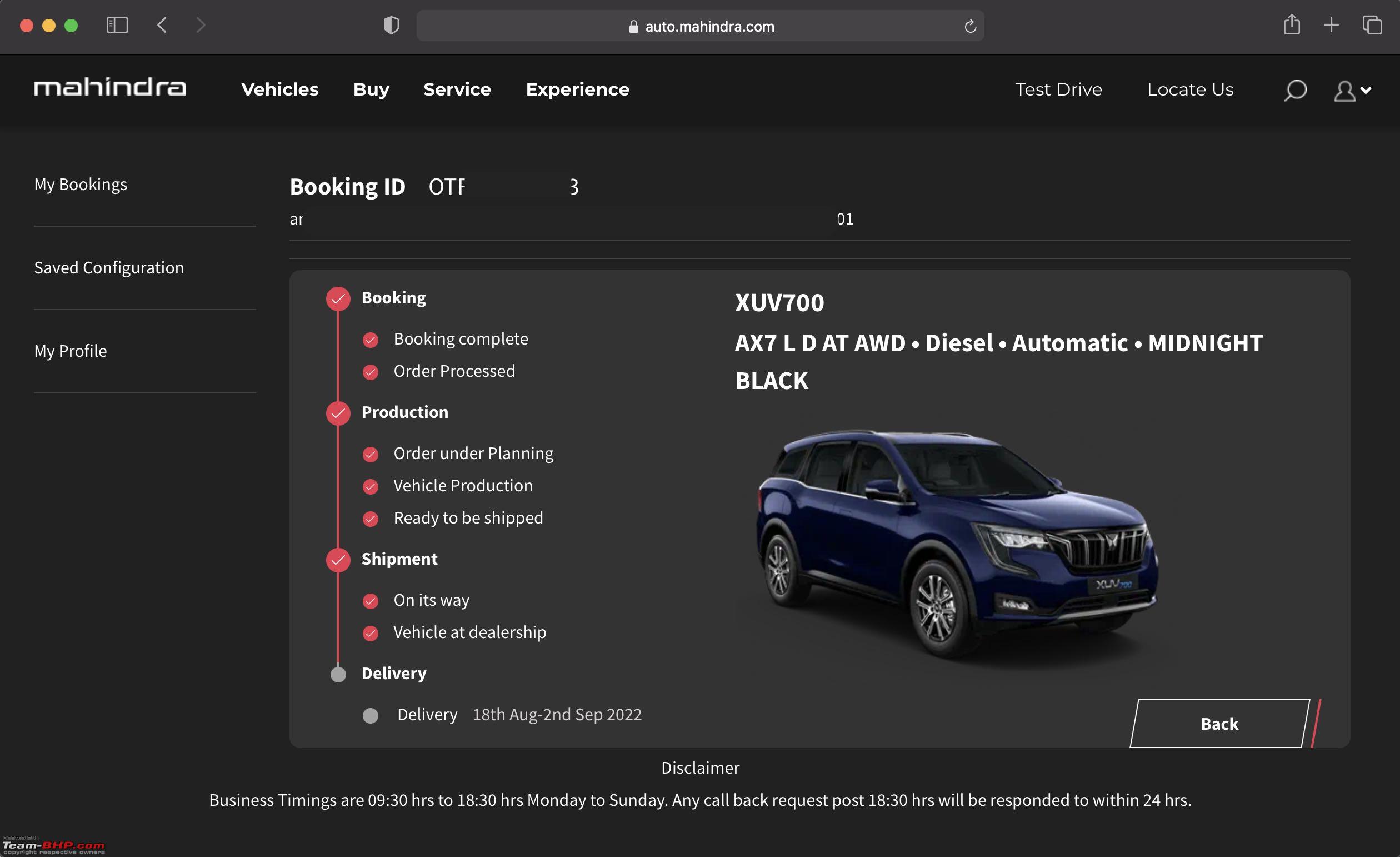Select My Bookings in sidebar

[81, 184]
